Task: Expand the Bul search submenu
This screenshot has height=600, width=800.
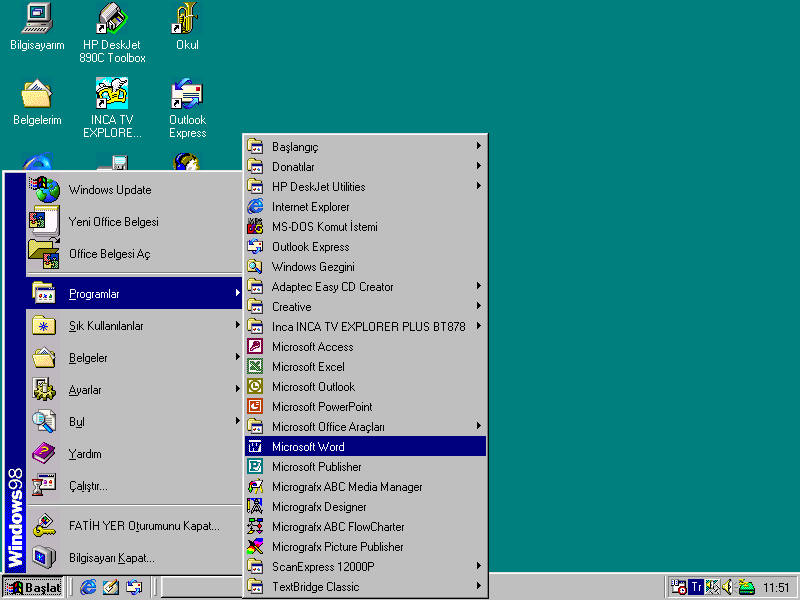Action: 134,422
